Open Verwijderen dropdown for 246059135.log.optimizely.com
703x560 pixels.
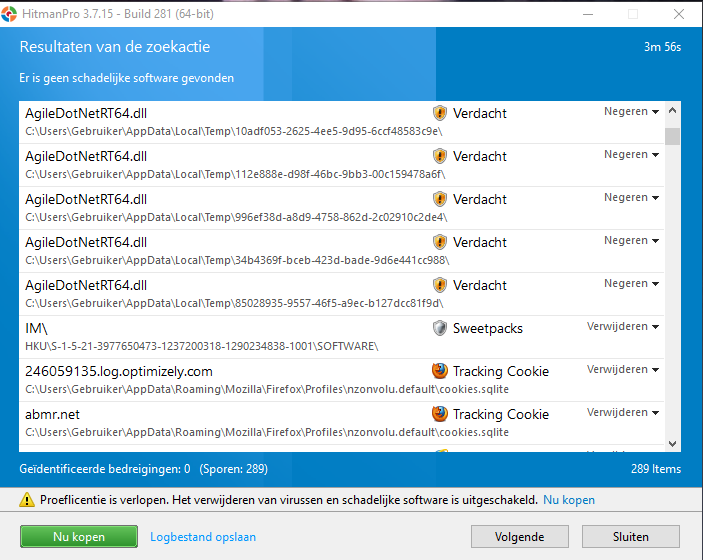coord(623,369)
